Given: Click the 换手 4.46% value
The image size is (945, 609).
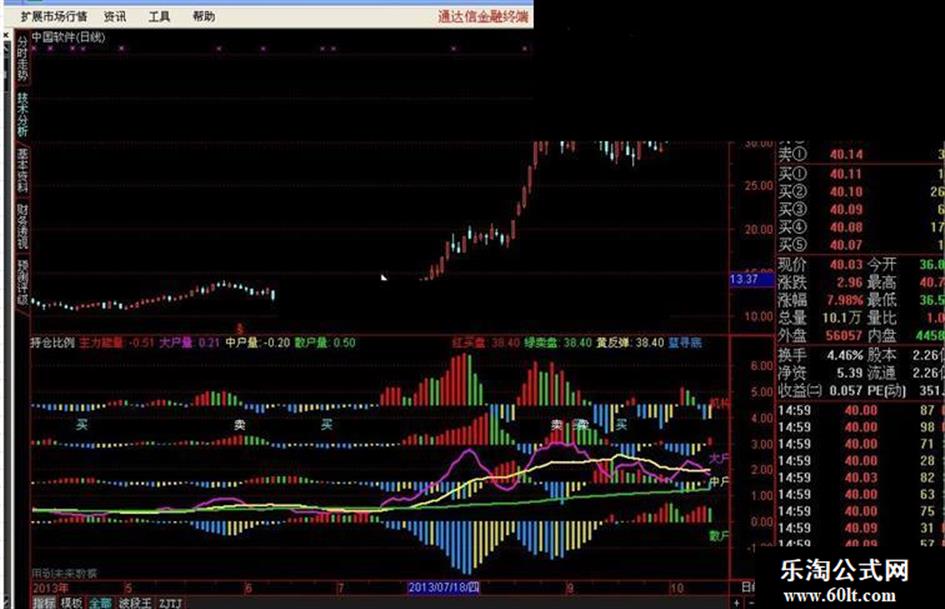Looking at the screenshot, I should point(844,356).
